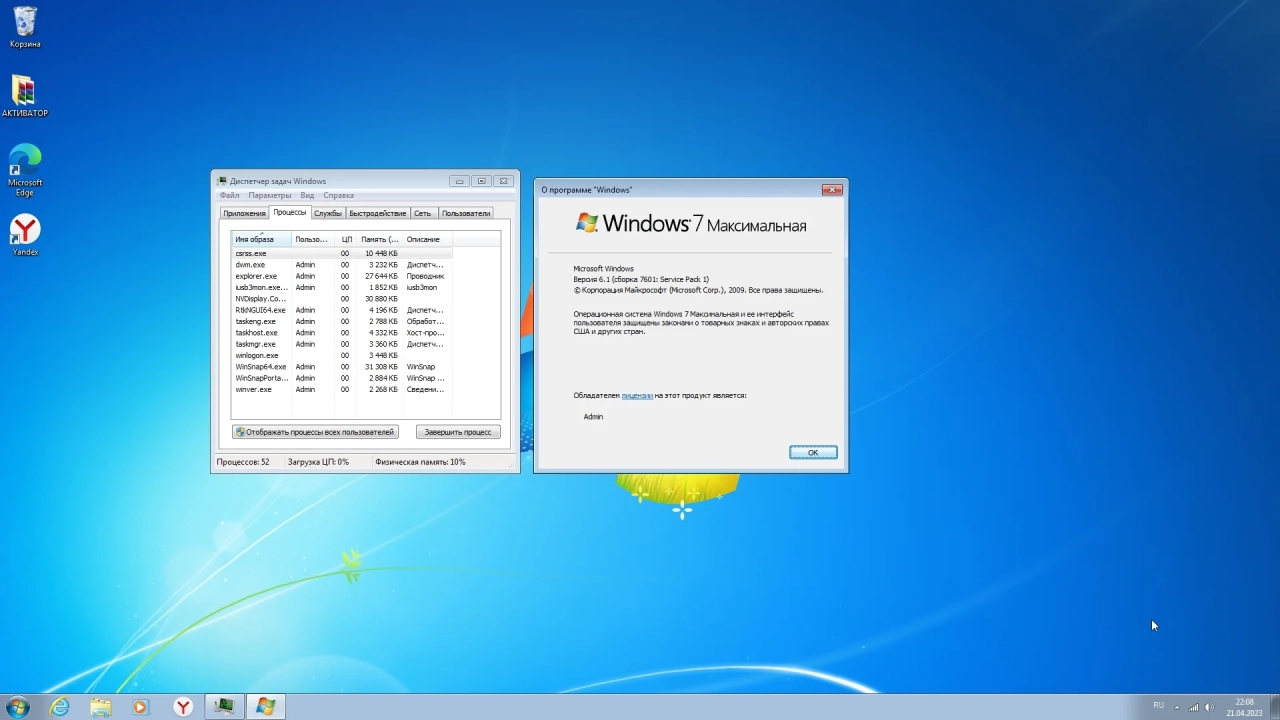Switch to Task Manager taskbar button
Image resolution: width=1280 pixels, height=720 pixels.
coord(224,707)
